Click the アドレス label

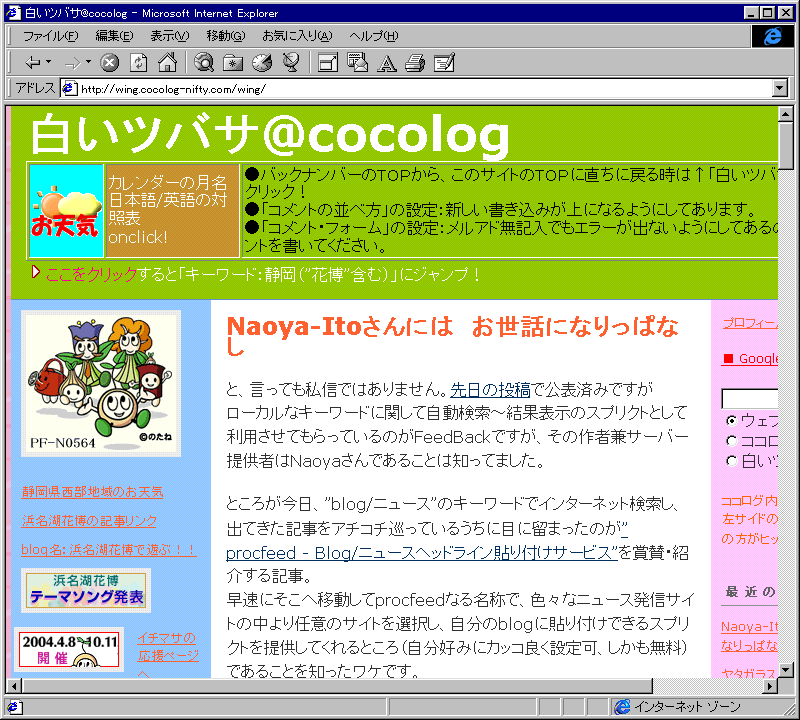pyautogui.click(x=35, y=88)
